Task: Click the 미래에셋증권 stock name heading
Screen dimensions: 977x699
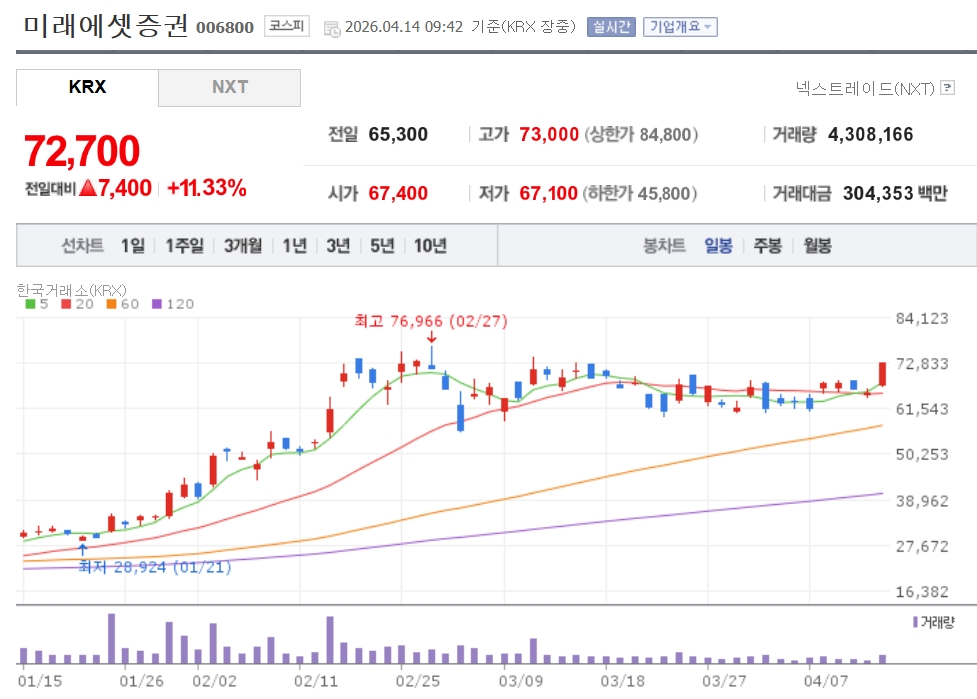Action: (x=106, y=26)
